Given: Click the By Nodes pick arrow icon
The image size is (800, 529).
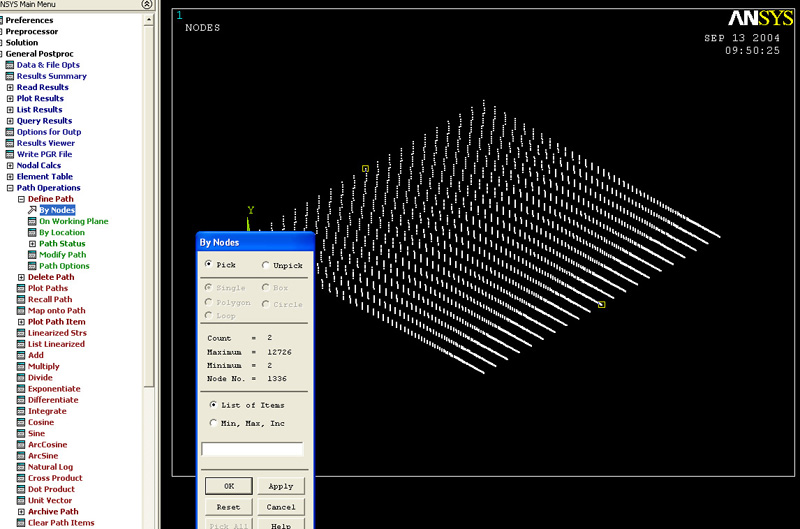Looking at the screenshot, I should [x=32, y=210].
